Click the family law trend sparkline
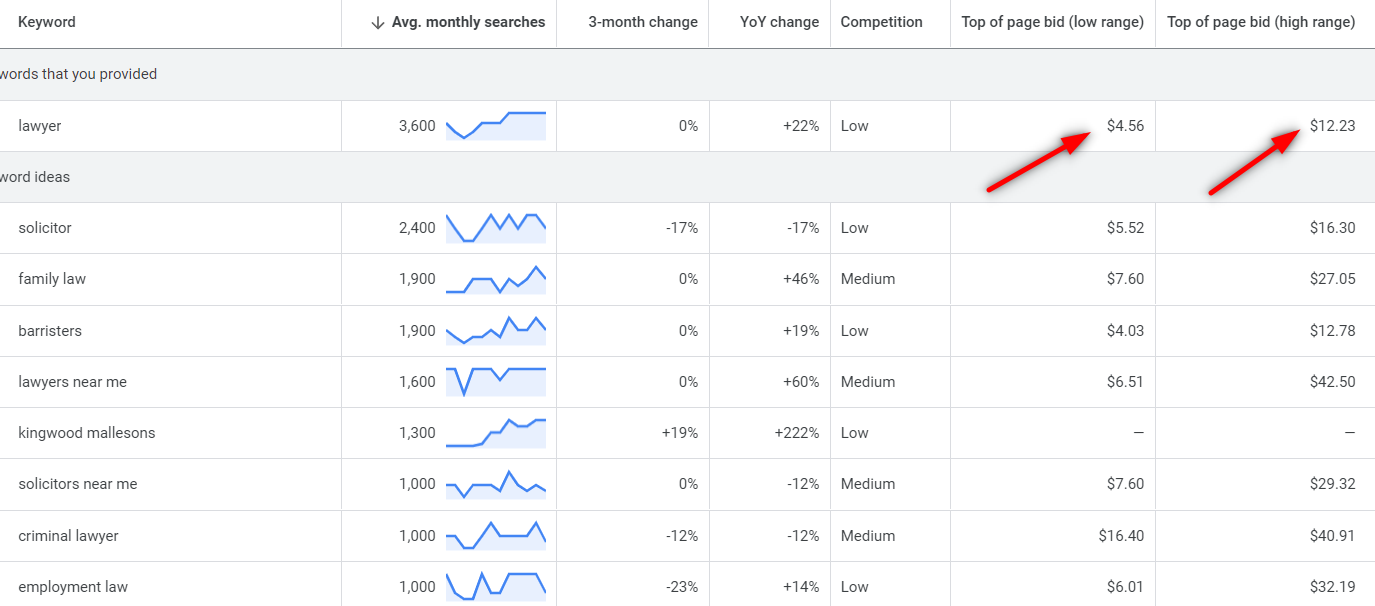Viewport: 1375px width, 606px height. click(x=496, y=279)
